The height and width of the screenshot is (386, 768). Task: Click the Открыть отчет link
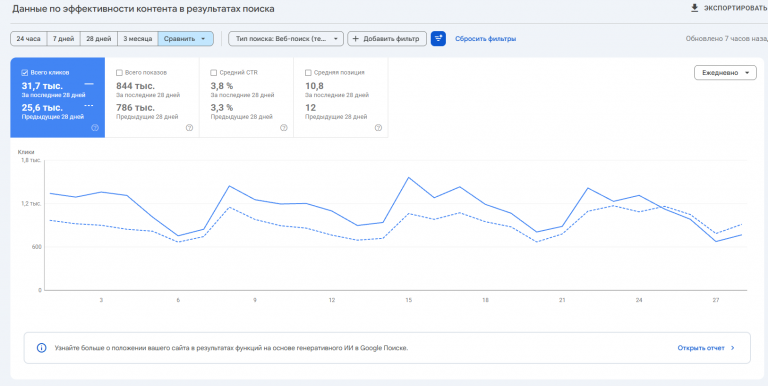701,348
